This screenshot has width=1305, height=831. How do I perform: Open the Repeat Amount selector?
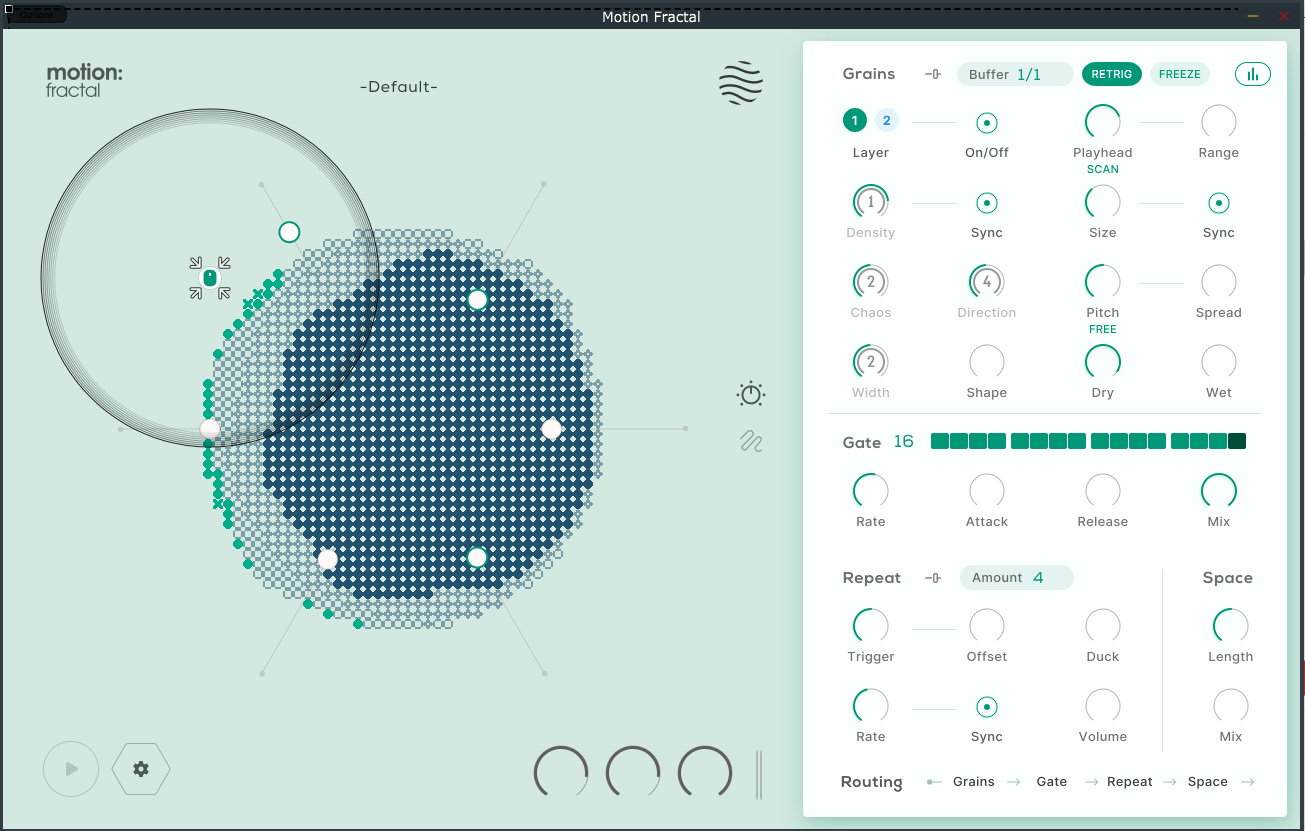click(x=1017, y=578)
